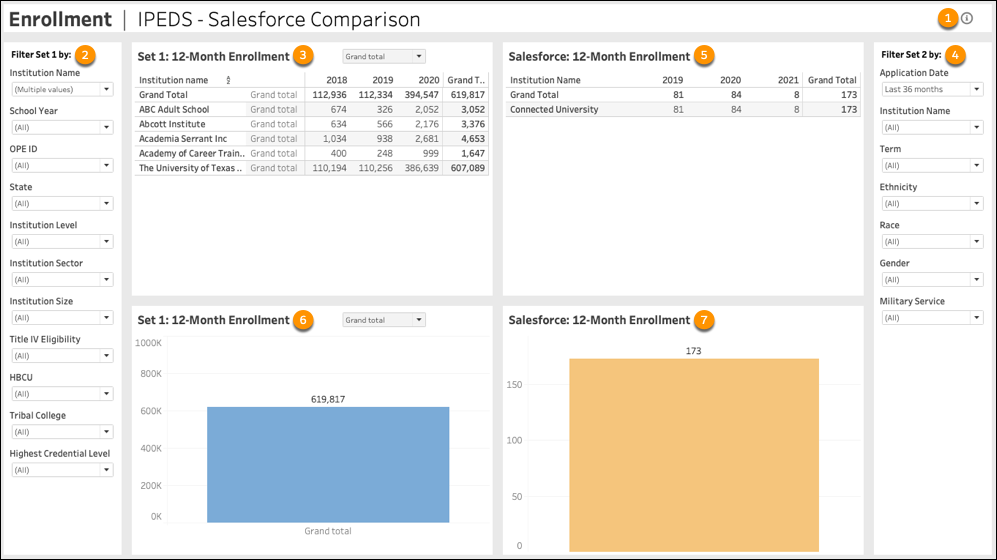Click the Institution name header in Set 1
The image size is (997, 560).
(174, 80)
